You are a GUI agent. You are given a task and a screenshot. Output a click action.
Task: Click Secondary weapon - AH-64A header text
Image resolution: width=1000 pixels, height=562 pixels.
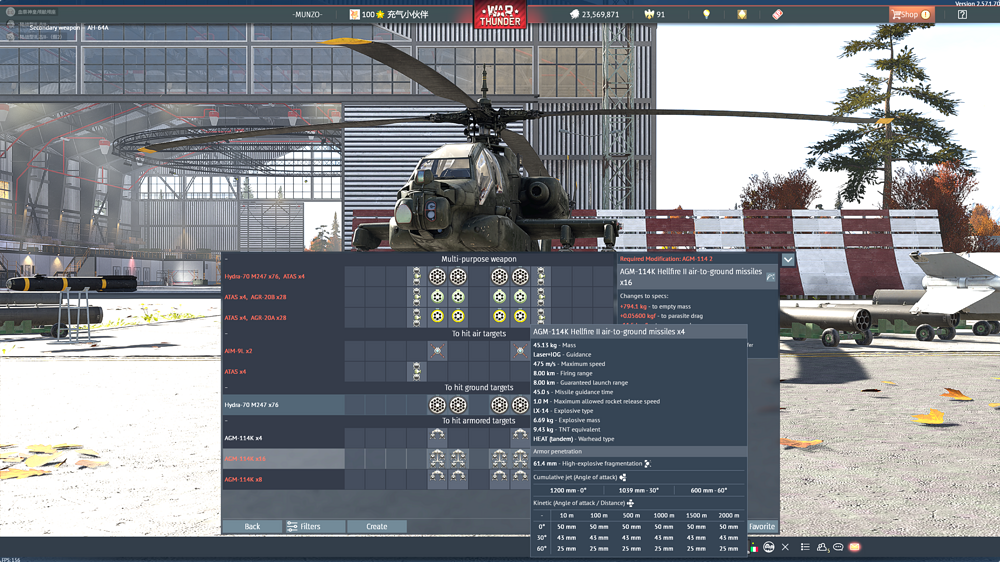(69, 27)
